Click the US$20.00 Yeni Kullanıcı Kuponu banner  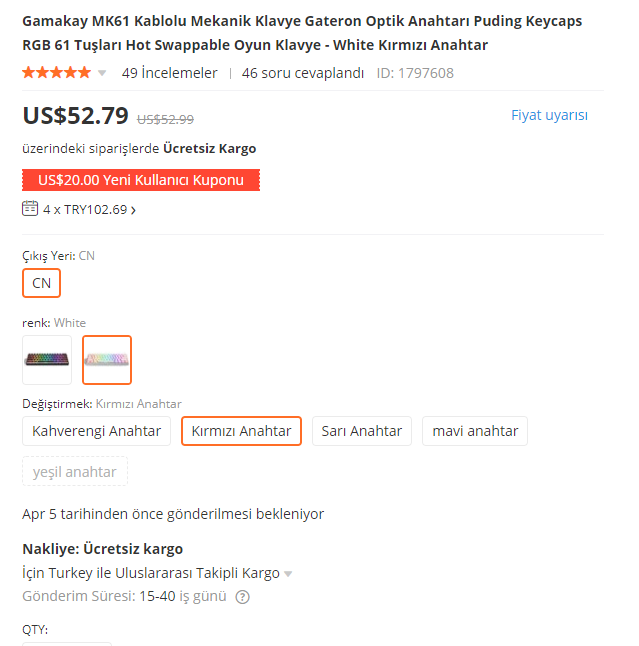(141, 180)
